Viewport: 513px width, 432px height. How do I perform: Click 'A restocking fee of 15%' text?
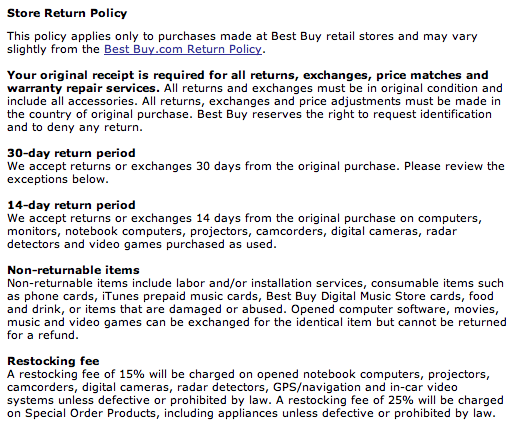pyautogui.click(x=76, y=374)
